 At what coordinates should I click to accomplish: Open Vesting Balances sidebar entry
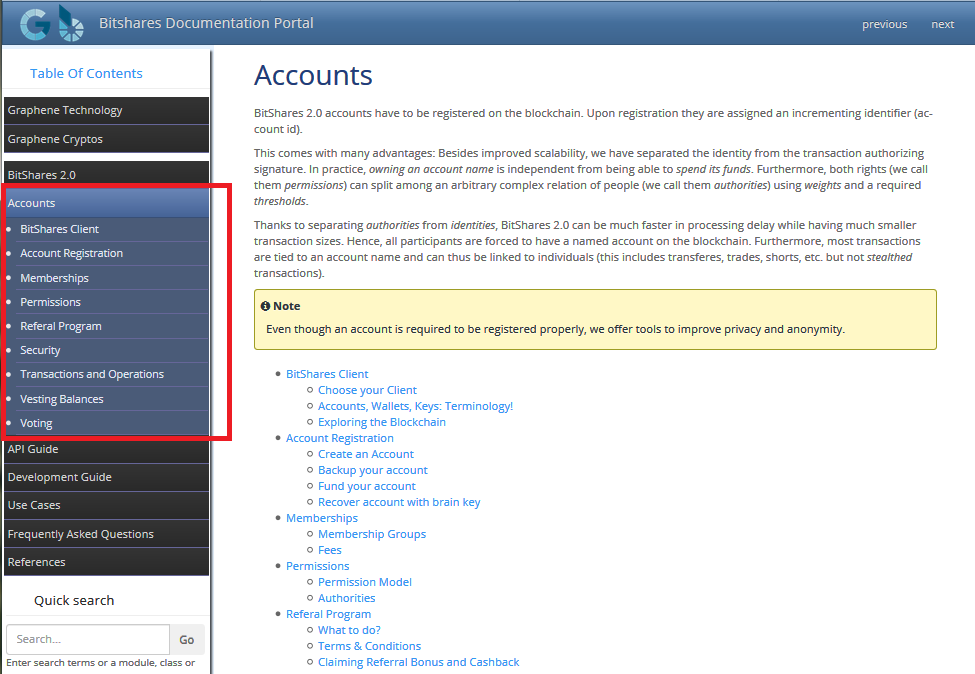[62, 399]
